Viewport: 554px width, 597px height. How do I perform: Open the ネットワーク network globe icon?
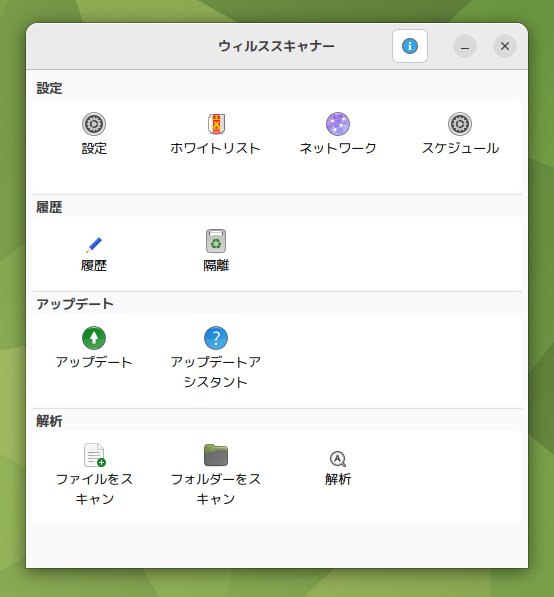[x=338, y=124]
